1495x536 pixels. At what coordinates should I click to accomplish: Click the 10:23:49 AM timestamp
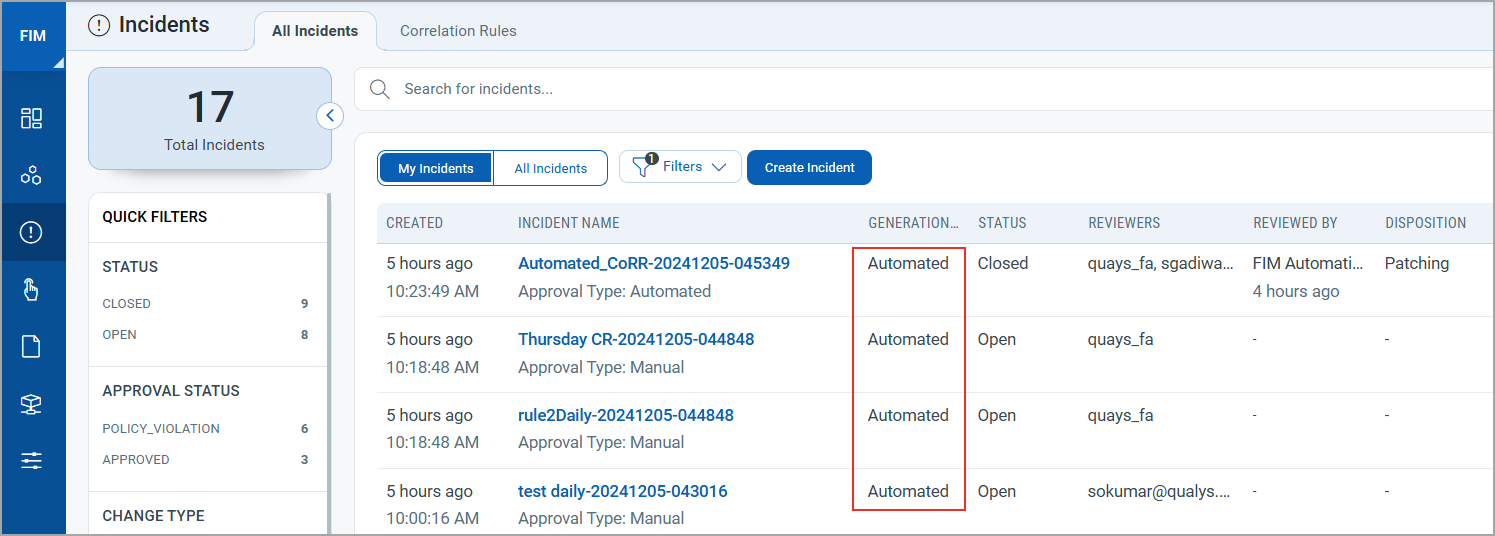(433, 291)
